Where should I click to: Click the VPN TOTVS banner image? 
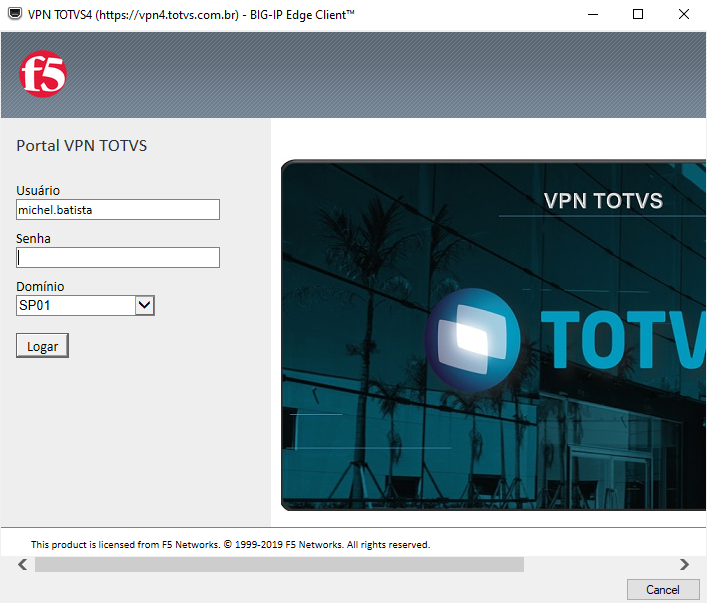pos(493,335)
